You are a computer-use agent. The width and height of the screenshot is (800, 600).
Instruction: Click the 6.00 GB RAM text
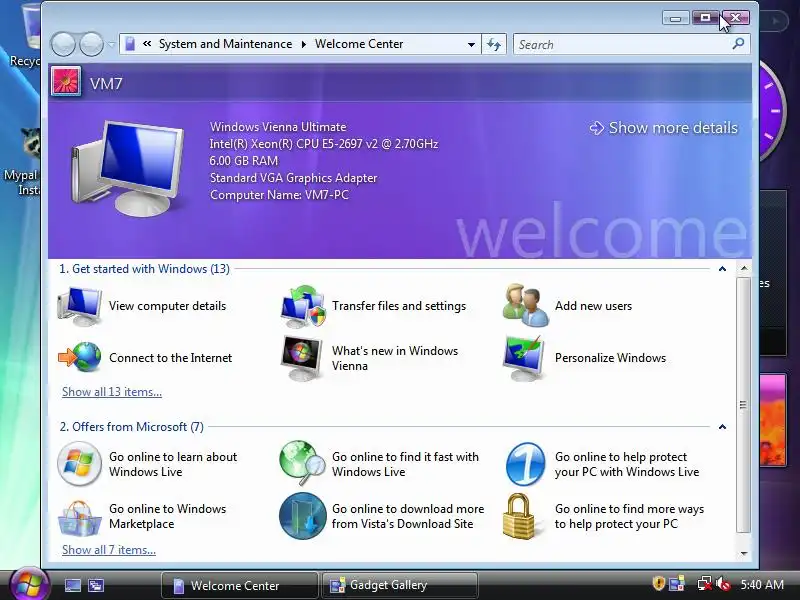click(x=244, y=161)
